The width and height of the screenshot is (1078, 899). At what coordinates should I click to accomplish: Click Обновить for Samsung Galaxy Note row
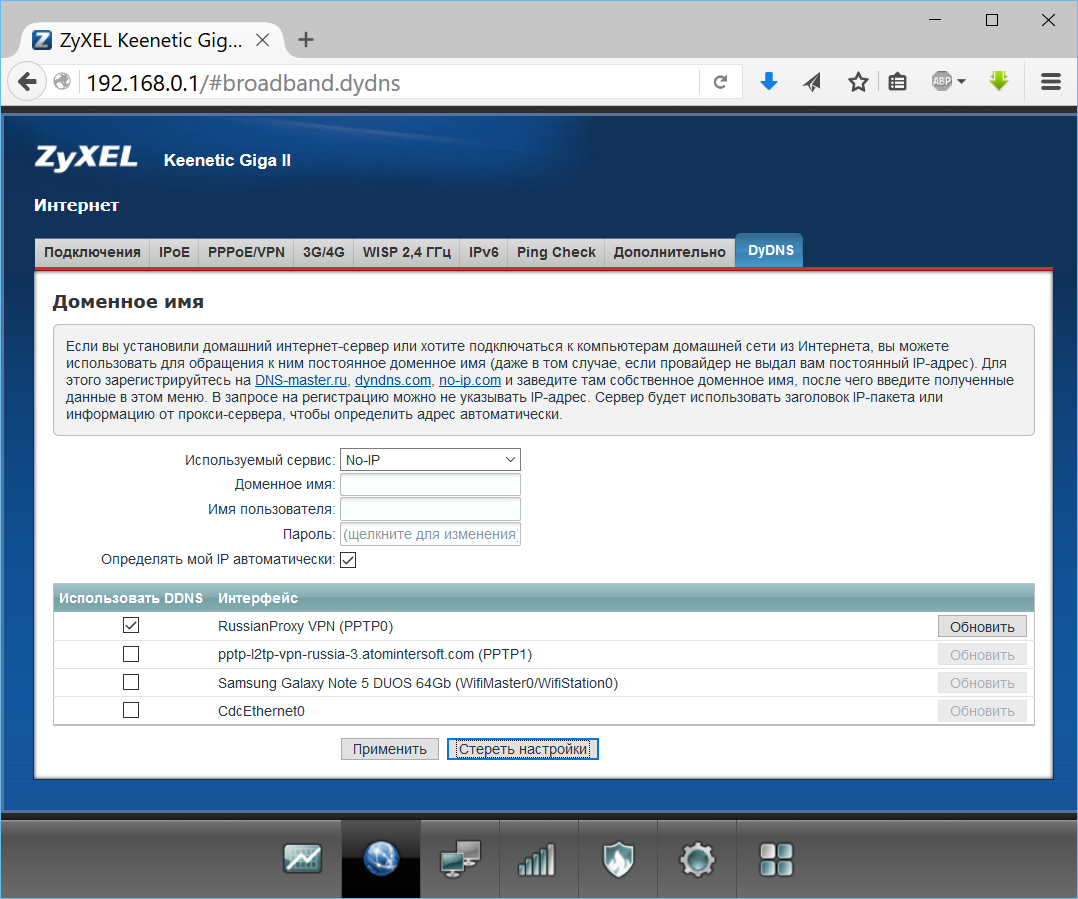(x=982, y=683)
